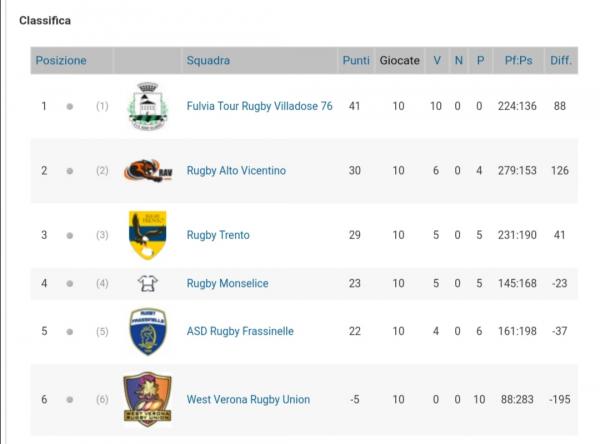Screen dimensions: 600x444
Task: Open Fulvia Tour Rugby Villadose 76 team link
Action: click(x=259, y=106)
